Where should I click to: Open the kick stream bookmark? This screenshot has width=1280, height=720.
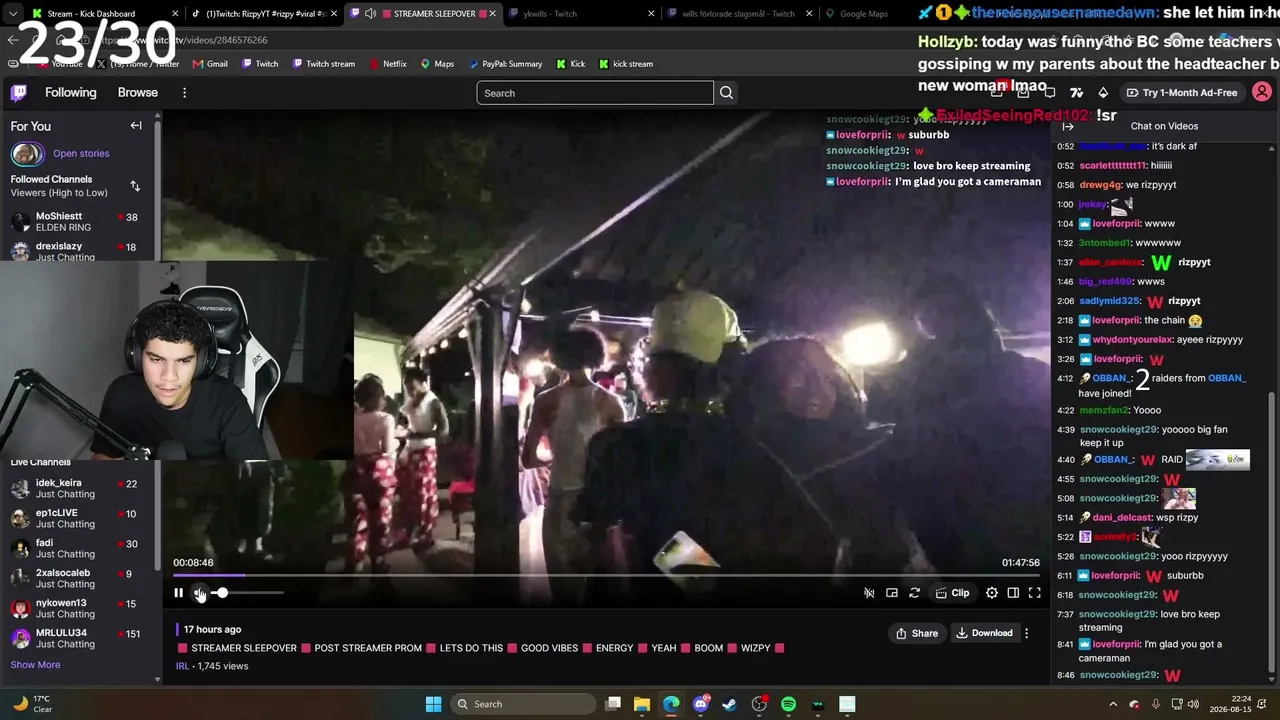pos(625,64)
